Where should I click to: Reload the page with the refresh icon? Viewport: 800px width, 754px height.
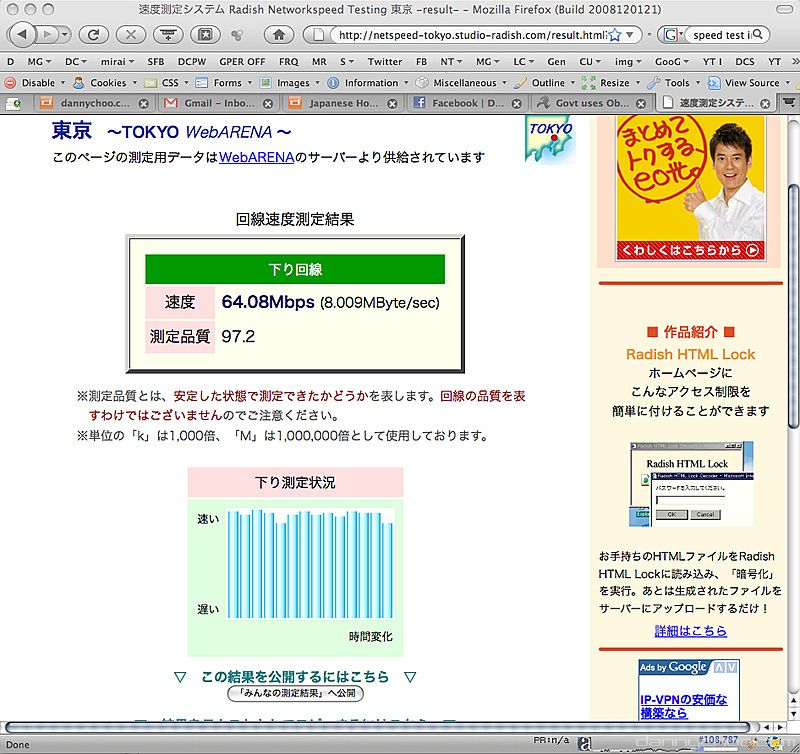pyautogui.click(x=93, y=34)
